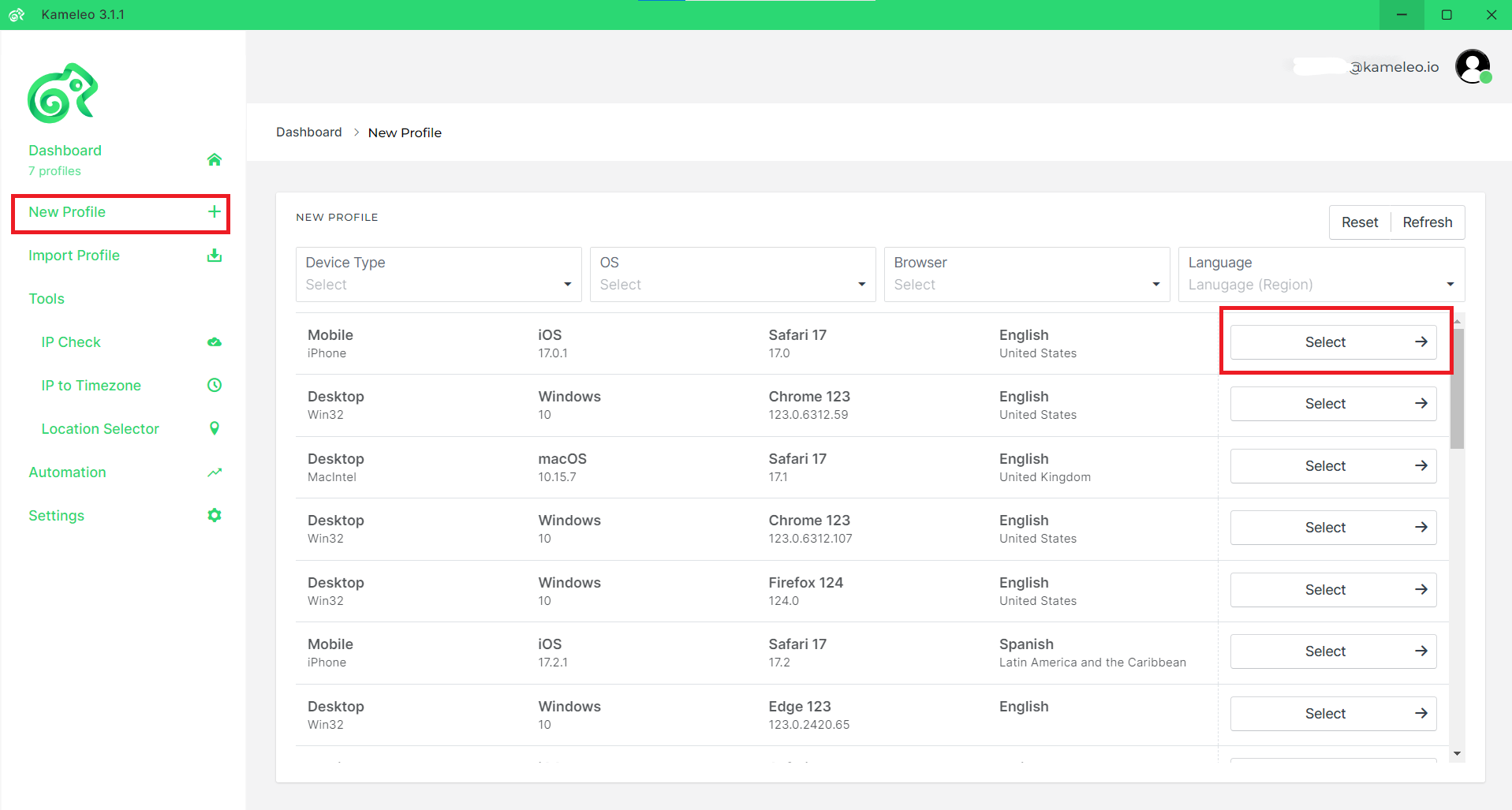
Task: Click the Settings gear icon
Action: coord(214,515)
